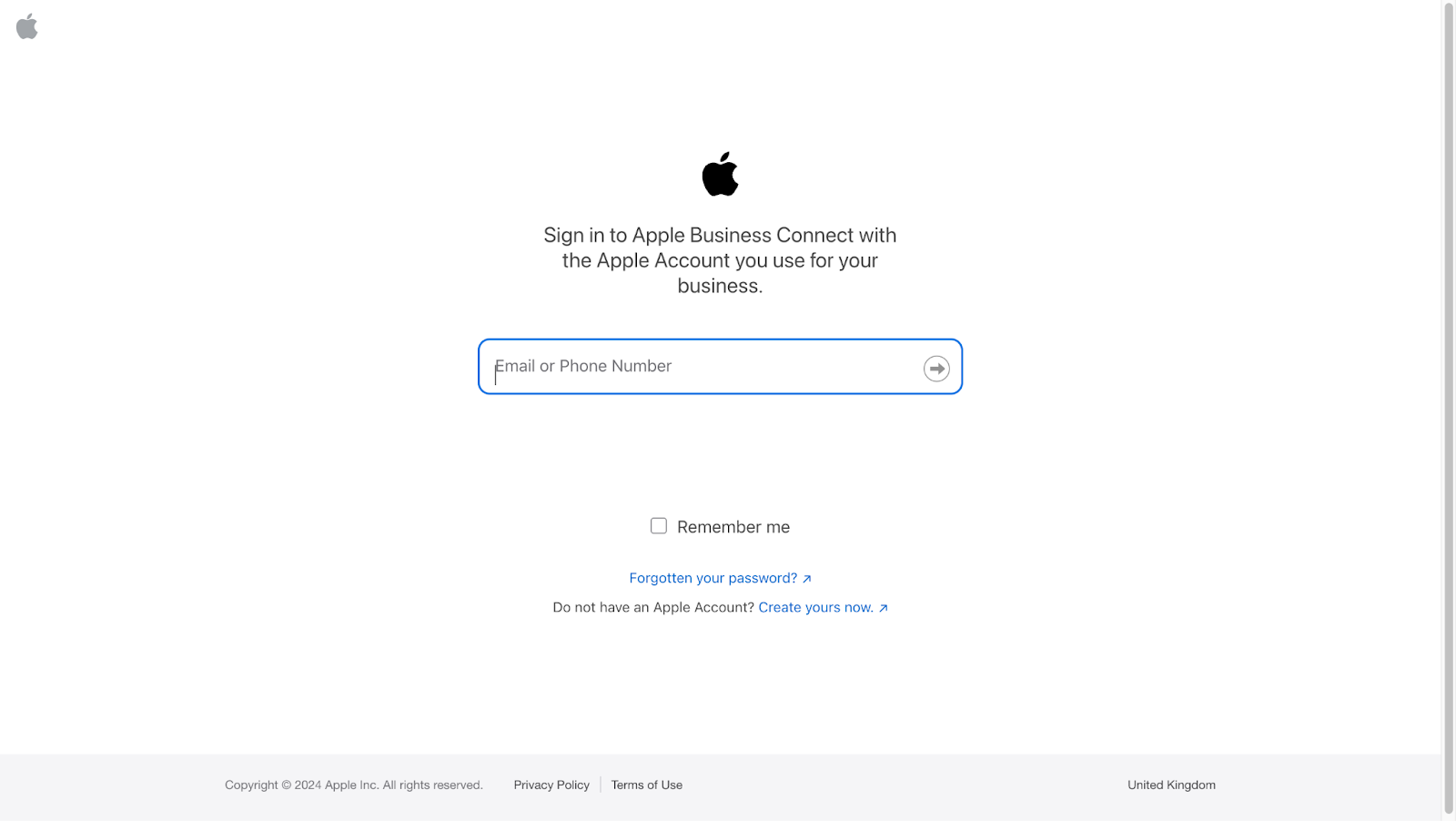Open the Forgotten your password link

[x=713, y=578]
